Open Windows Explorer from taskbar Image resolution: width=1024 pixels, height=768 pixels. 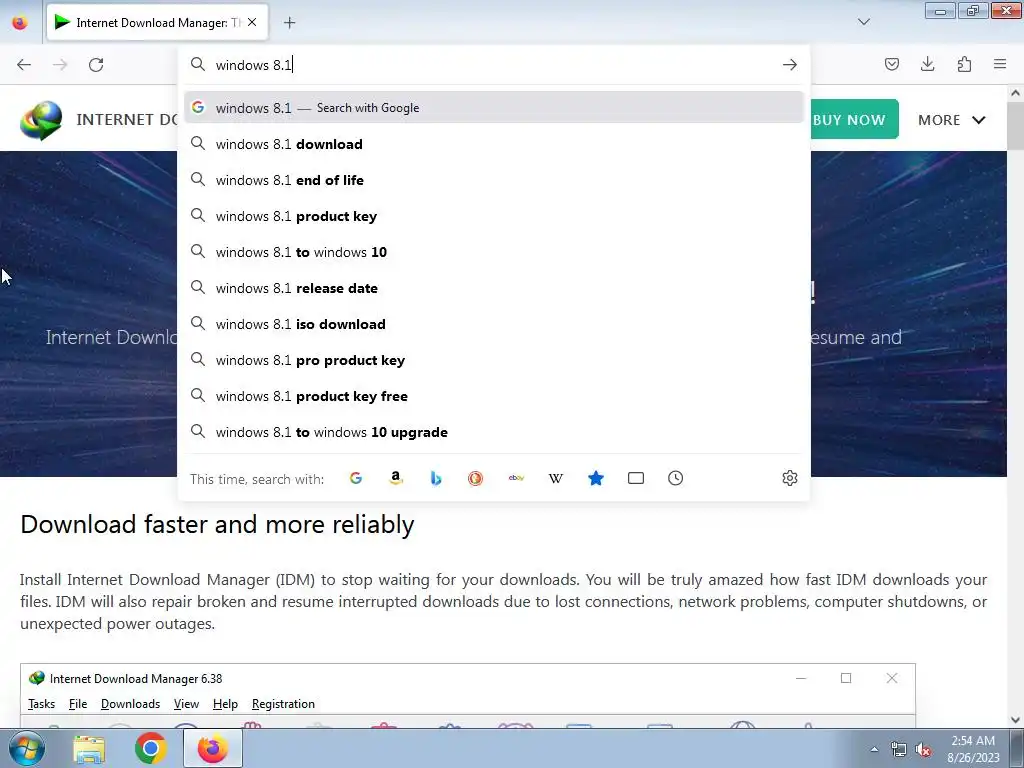(x=89, y=748)
